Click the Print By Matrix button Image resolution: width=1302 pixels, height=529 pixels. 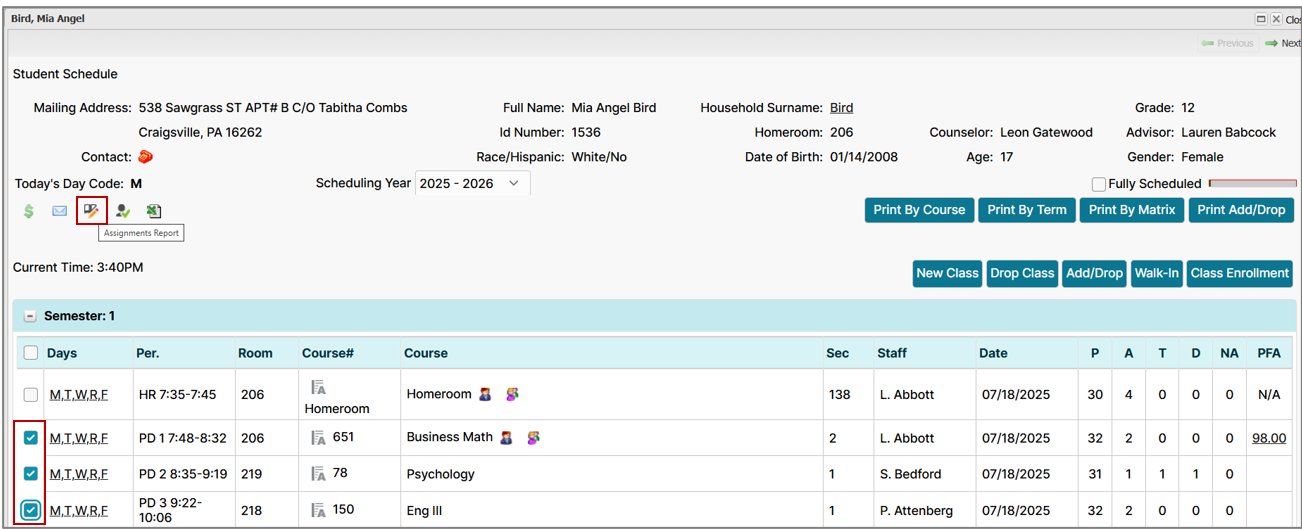tap(1131, 210)
